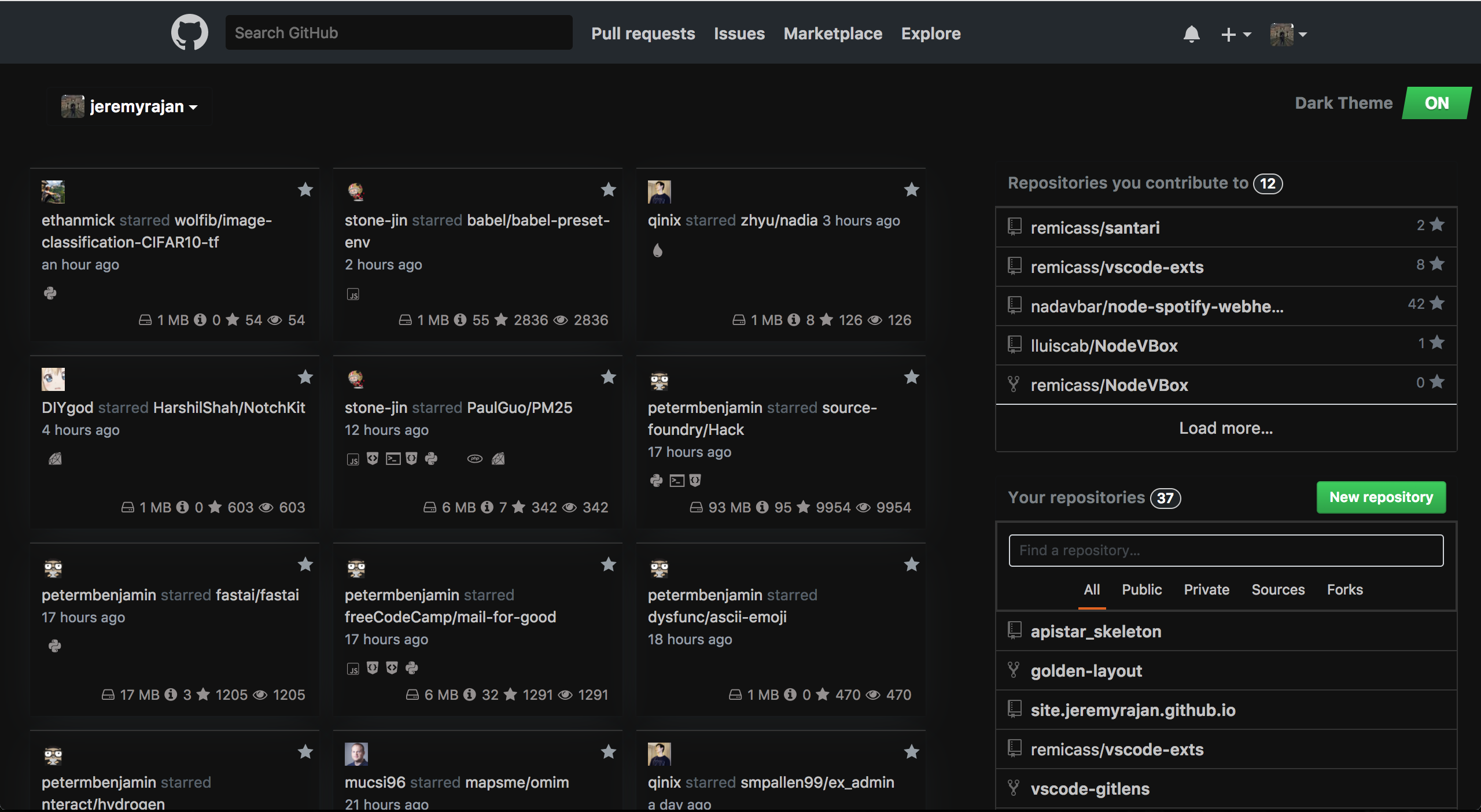Image resolution: width=1481 pixels, height=812 pixels.
Task: Click the fork icon beside vscode-gitlens
Action: tap(1012, 788)
